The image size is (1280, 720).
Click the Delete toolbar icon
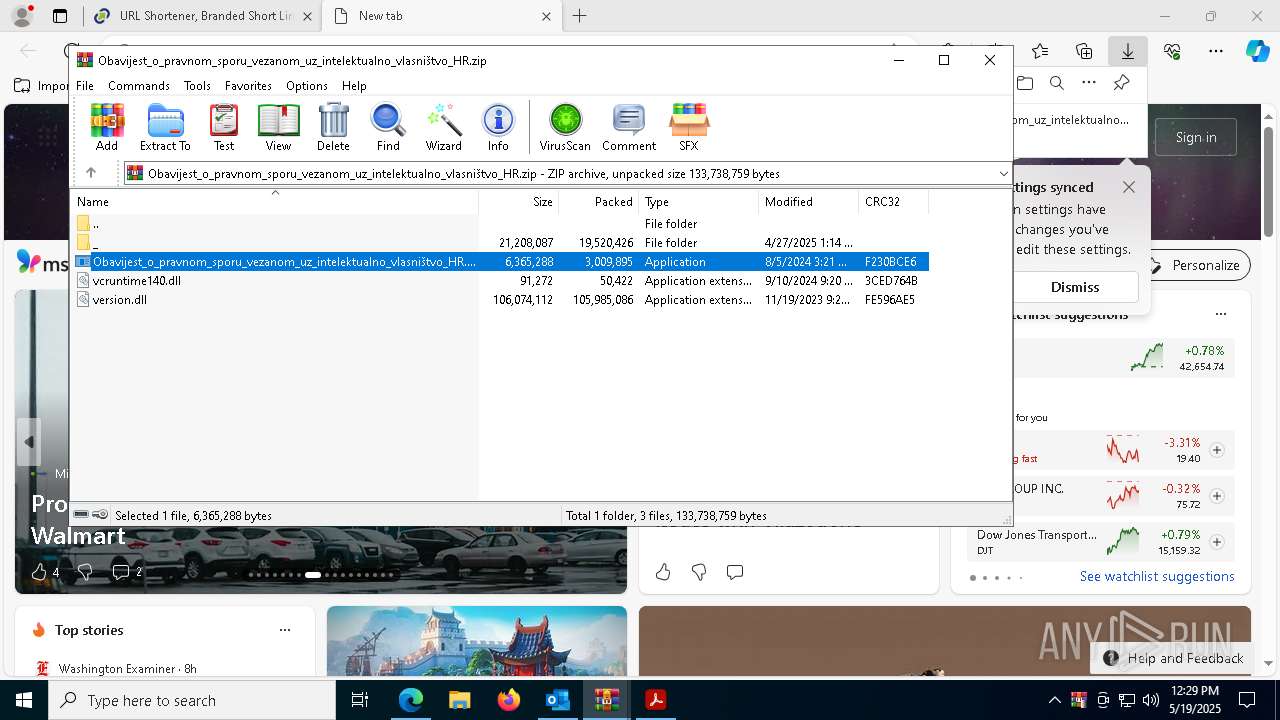click(x=333, y=127)
